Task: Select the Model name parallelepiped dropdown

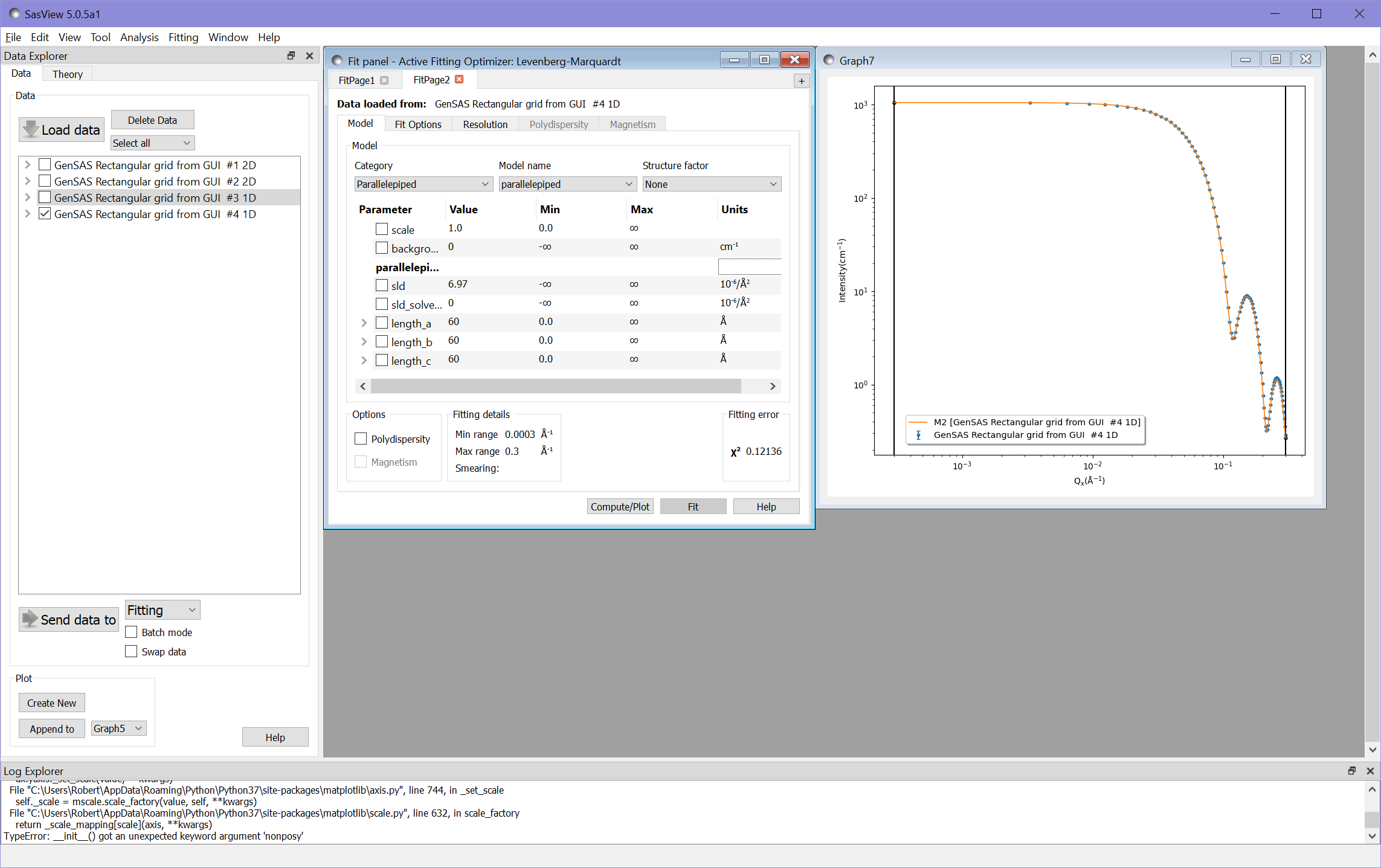Action: click(566, 184)
